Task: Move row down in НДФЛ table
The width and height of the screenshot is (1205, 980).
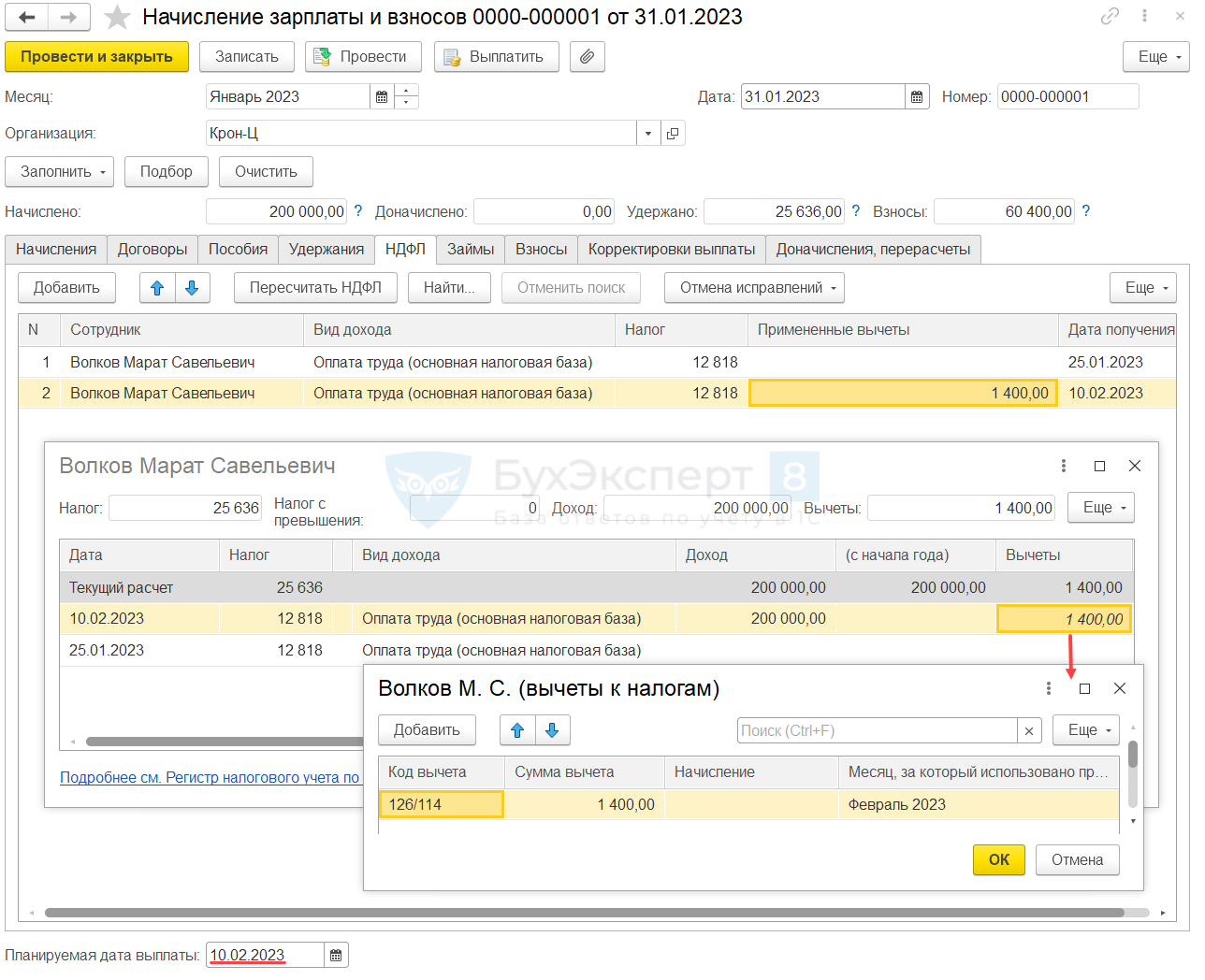Action: (192, 288)
